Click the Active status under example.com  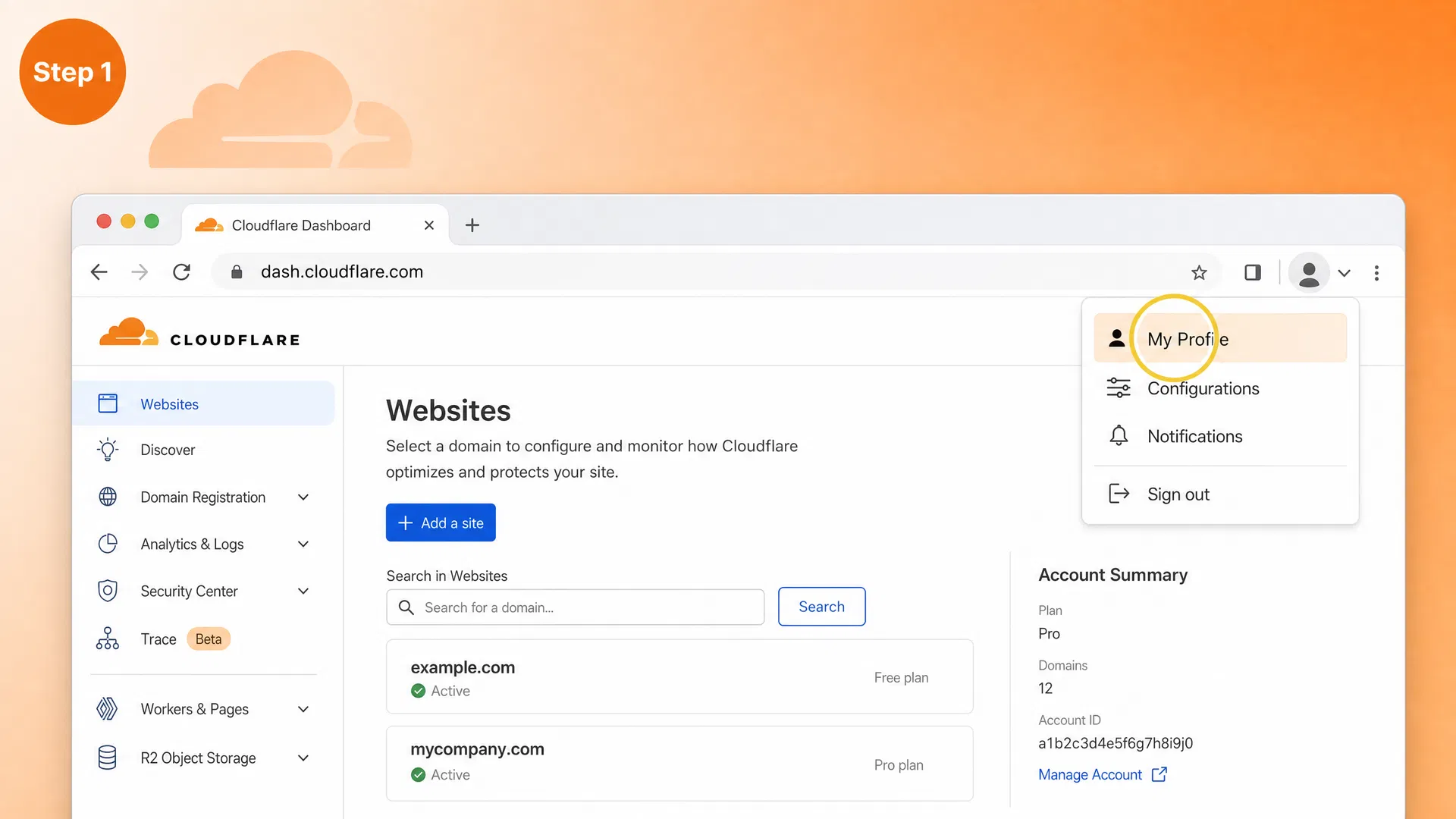[441, 691]
